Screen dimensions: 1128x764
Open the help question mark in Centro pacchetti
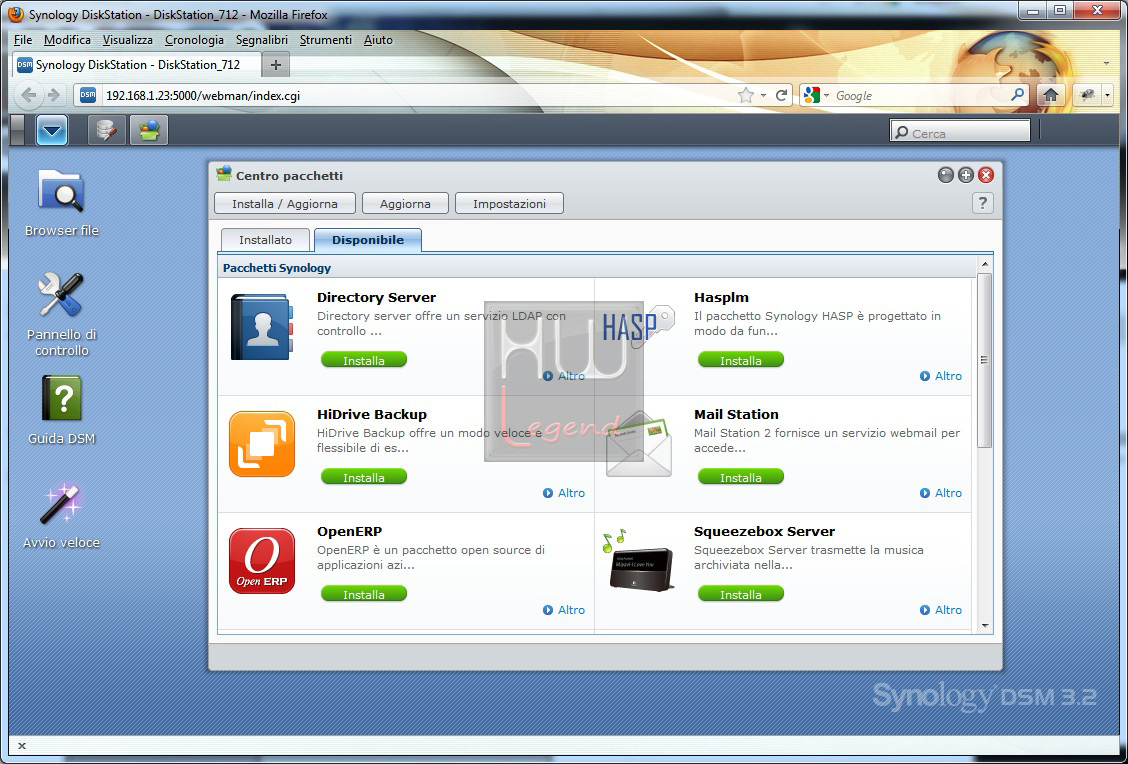click(x=983, y=204)
